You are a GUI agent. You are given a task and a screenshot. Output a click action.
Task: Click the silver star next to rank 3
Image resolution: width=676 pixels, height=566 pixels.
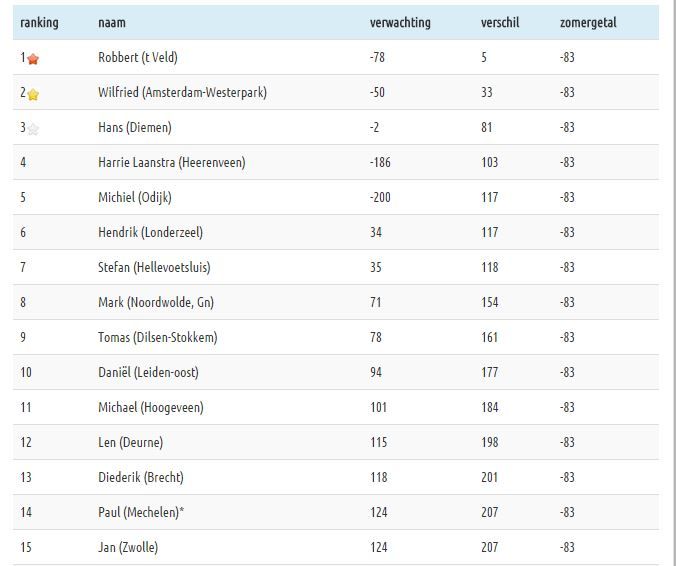33,128
